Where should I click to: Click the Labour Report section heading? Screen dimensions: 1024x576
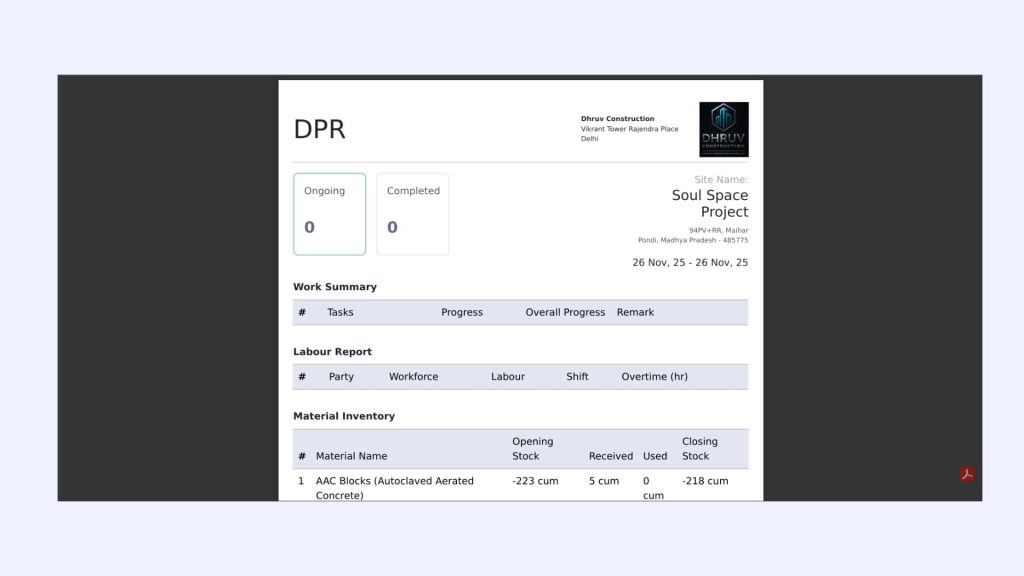332,352
